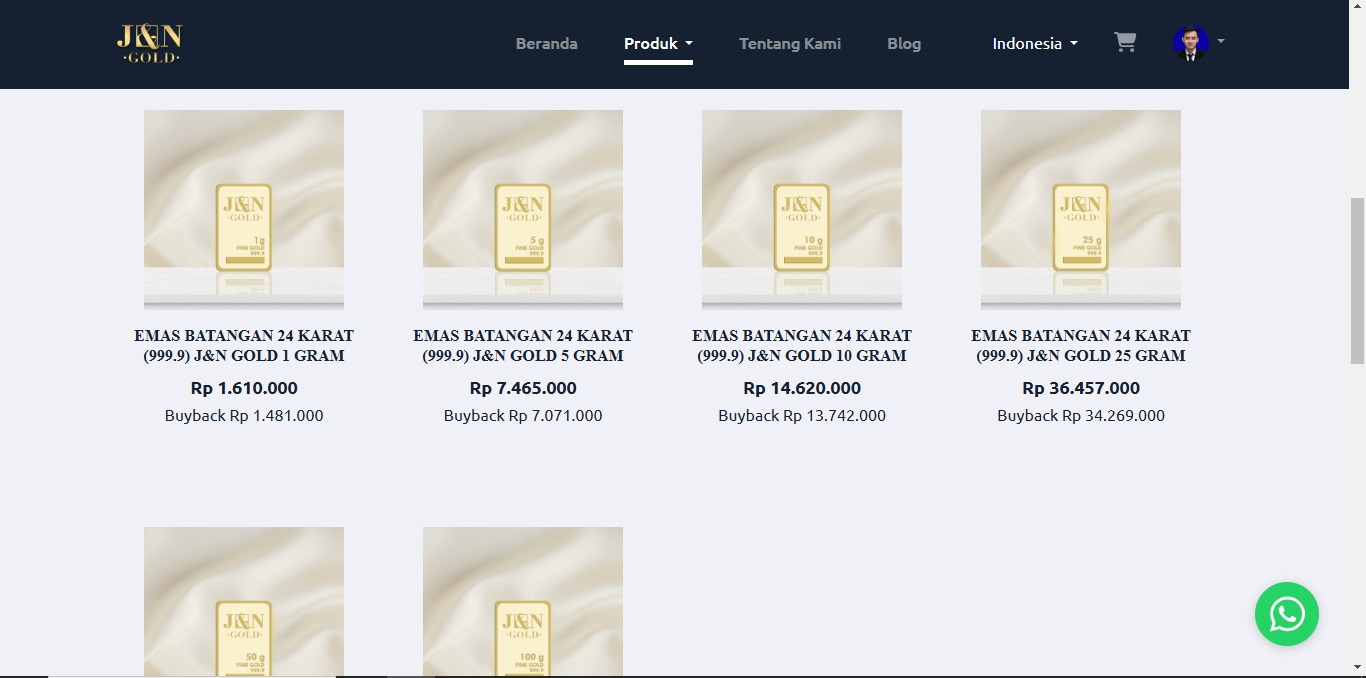Open the 5 gram gold bar image
The height and width of the screenshot is (678, 1366).
pos(523,210)
